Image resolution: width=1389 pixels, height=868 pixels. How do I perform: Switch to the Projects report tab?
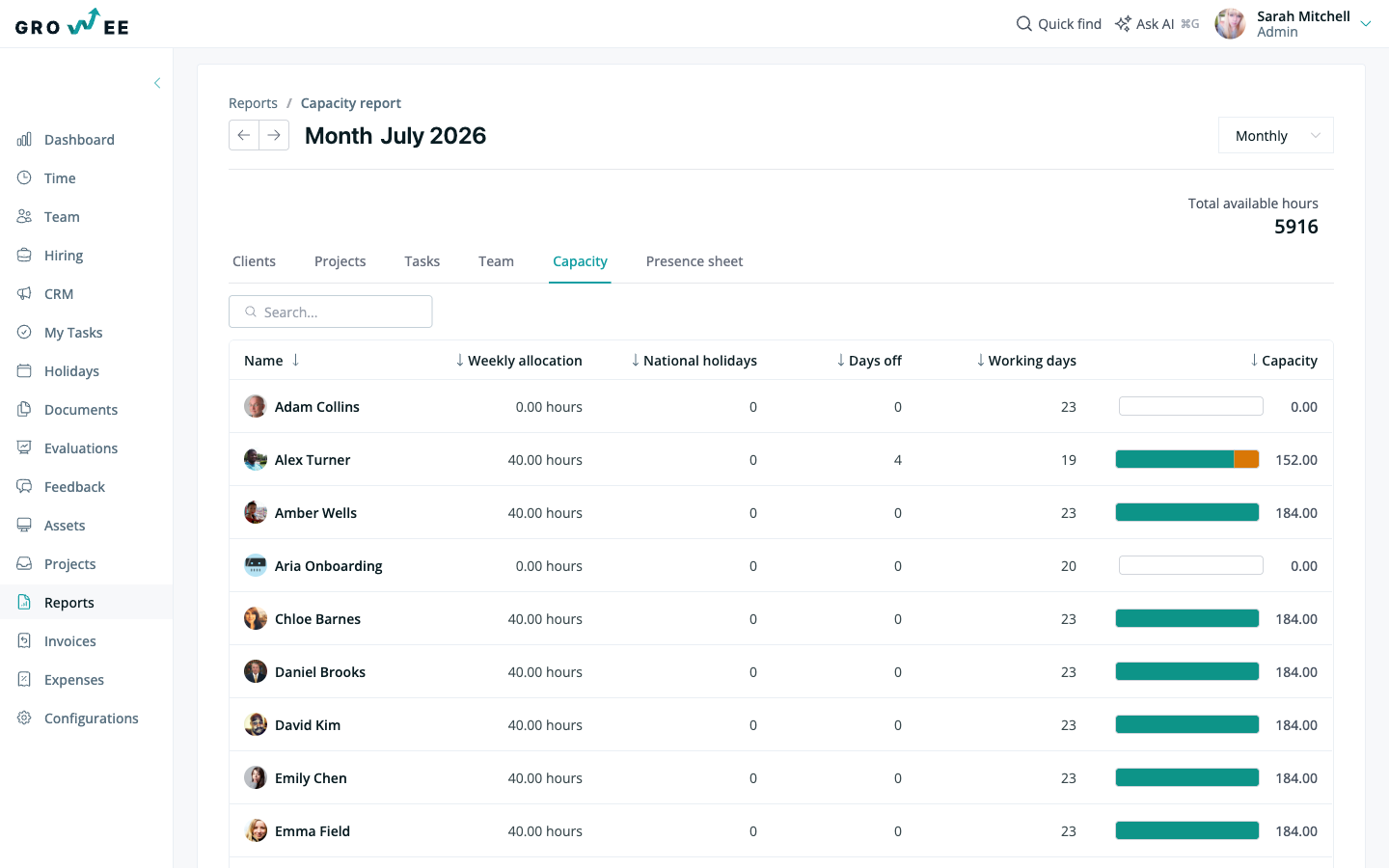pos(340,261)
